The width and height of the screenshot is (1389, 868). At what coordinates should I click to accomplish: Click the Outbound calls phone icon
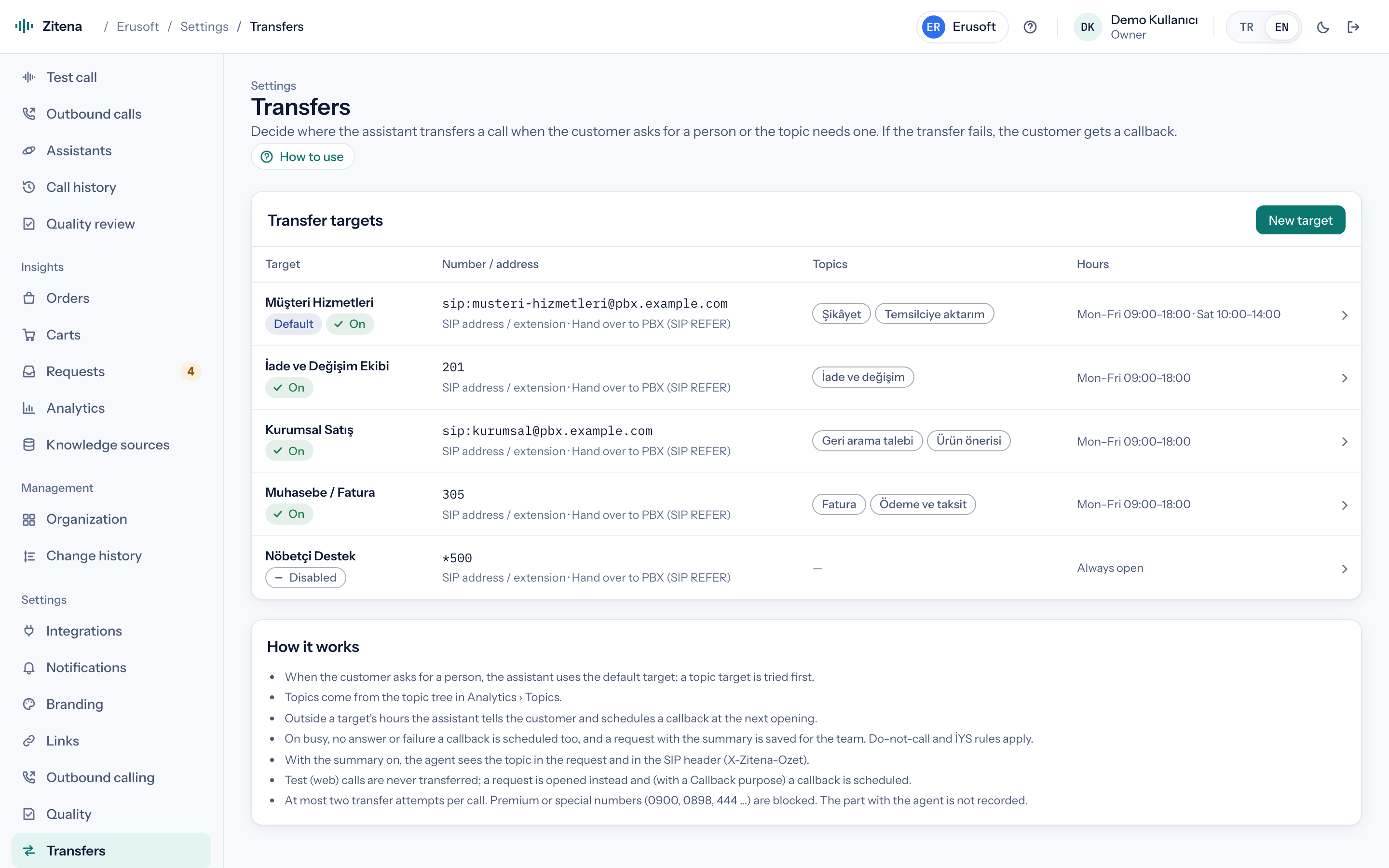29,114
